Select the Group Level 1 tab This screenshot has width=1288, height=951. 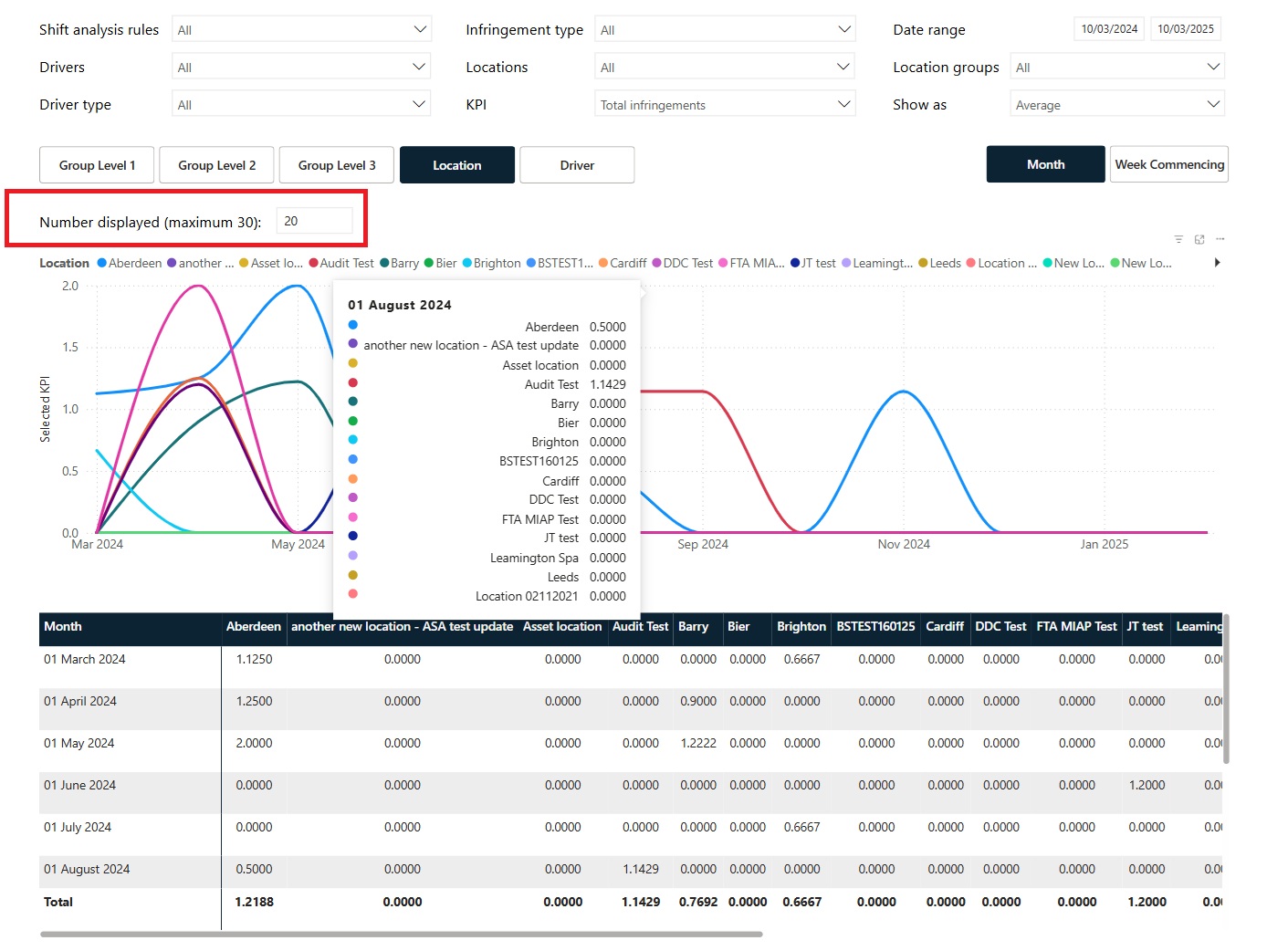(x=98, y=165)
